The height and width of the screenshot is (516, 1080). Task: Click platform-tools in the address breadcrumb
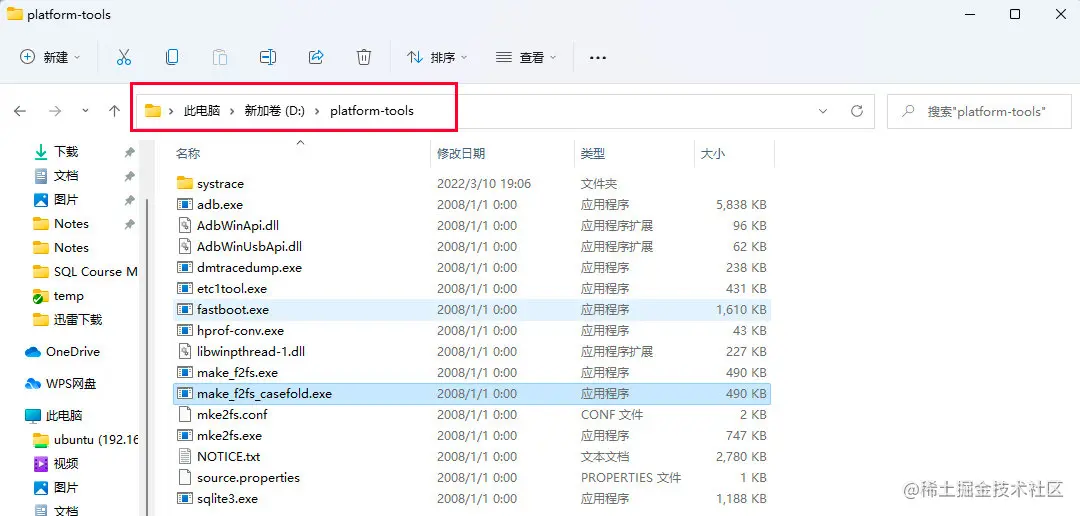tap(372, 111)
